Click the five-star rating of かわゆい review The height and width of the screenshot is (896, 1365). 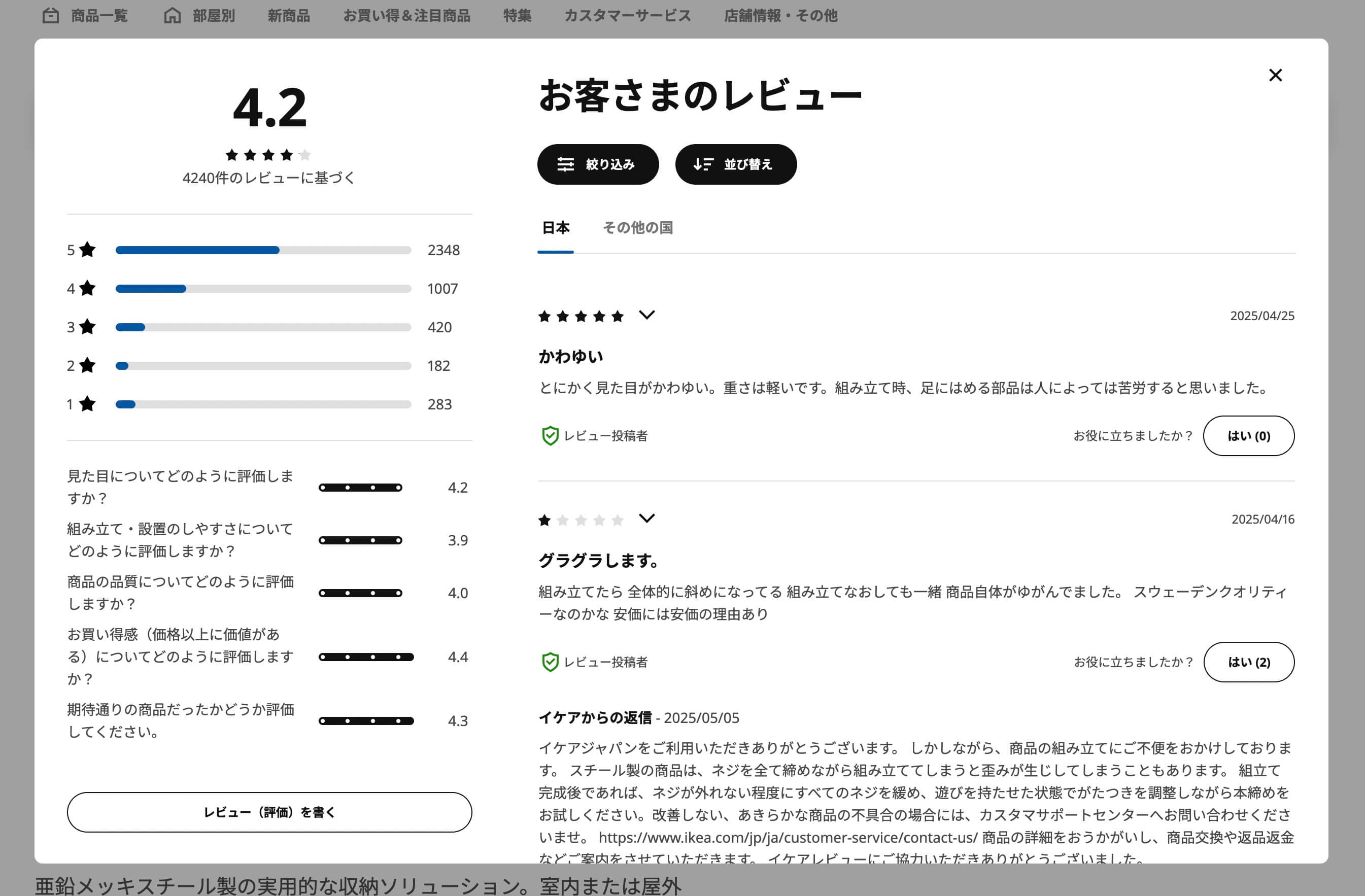[x=581, y=316]
